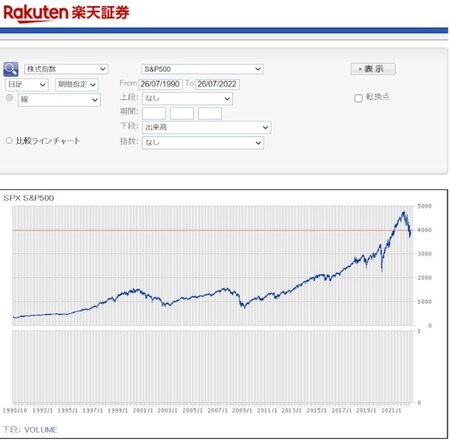Click the 2005/1 x-axis label
The image size is (450, 440).
[x=192, y=410]
